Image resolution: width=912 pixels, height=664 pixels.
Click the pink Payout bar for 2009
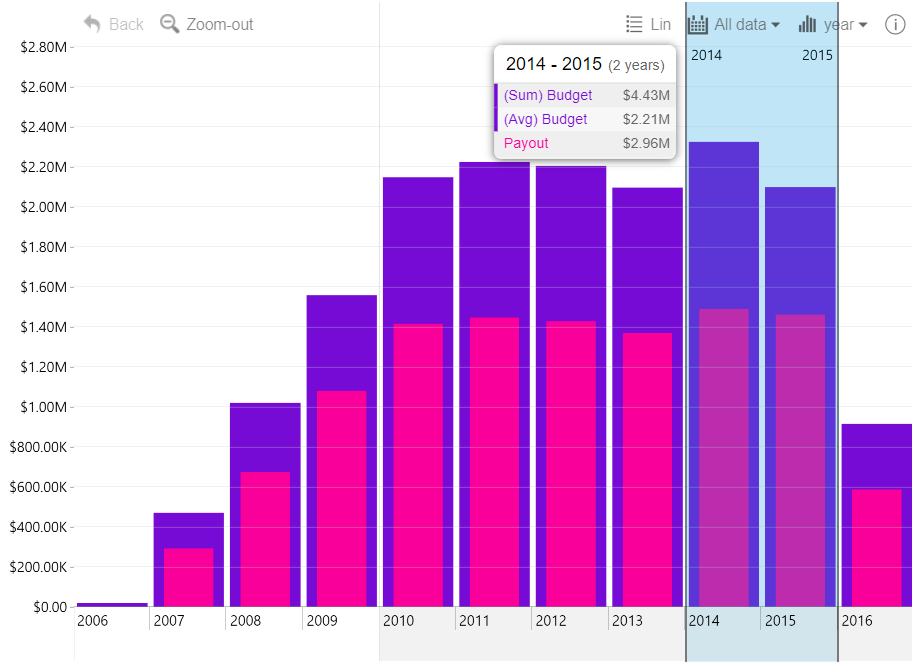341,500
